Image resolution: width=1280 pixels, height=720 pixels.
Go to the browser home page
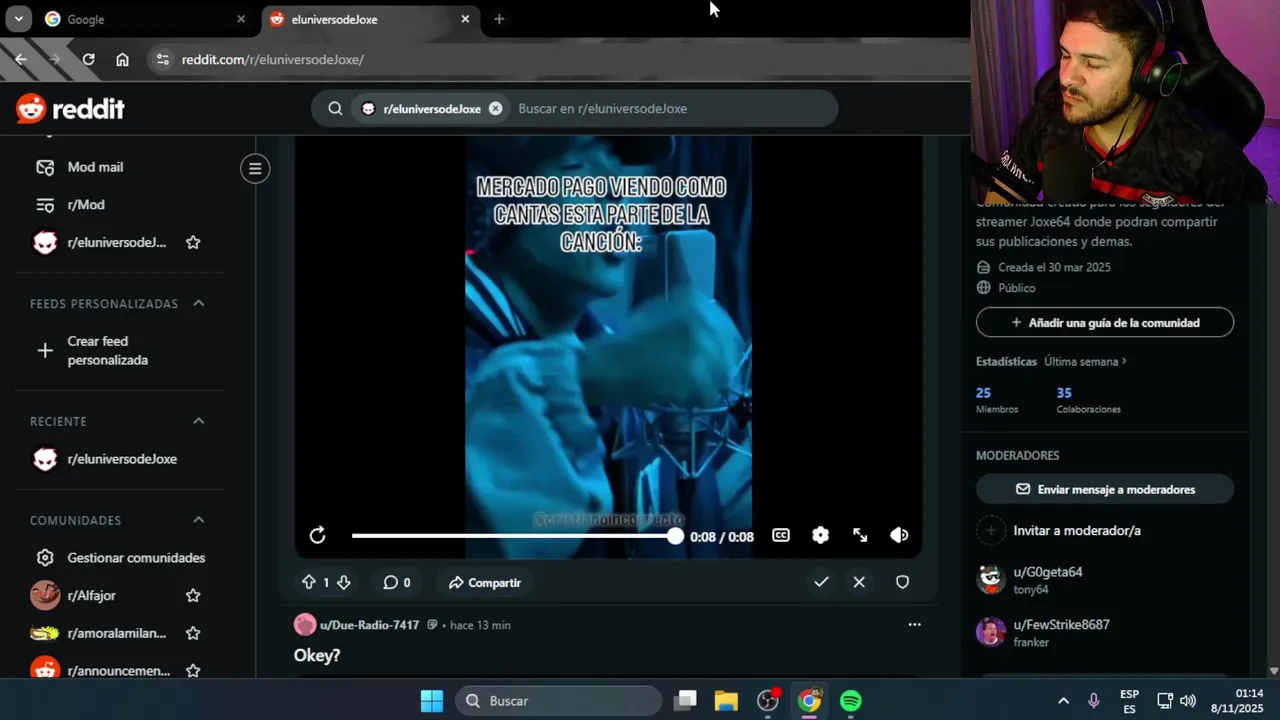click(122, 59)
